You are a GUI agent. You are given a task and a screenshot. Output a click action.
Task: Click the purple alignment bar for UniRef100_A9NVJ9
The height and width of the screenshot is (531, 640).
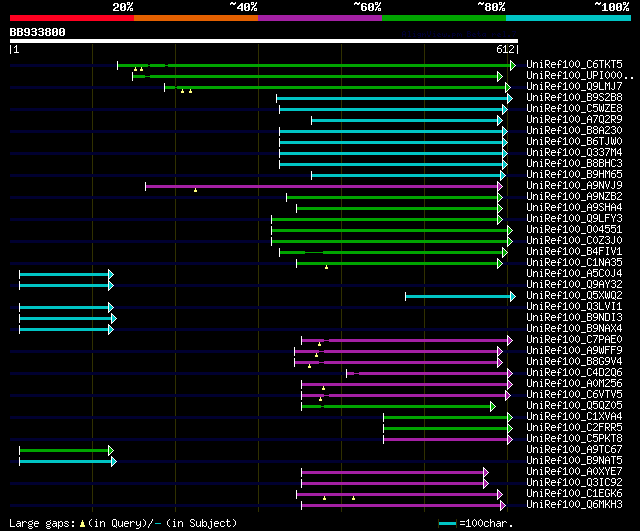[x=322, y=187]
